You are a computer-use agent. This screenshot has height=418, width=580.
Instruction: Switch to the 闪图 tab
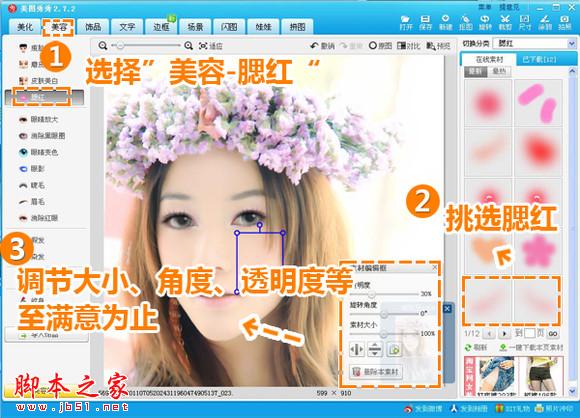229,27
